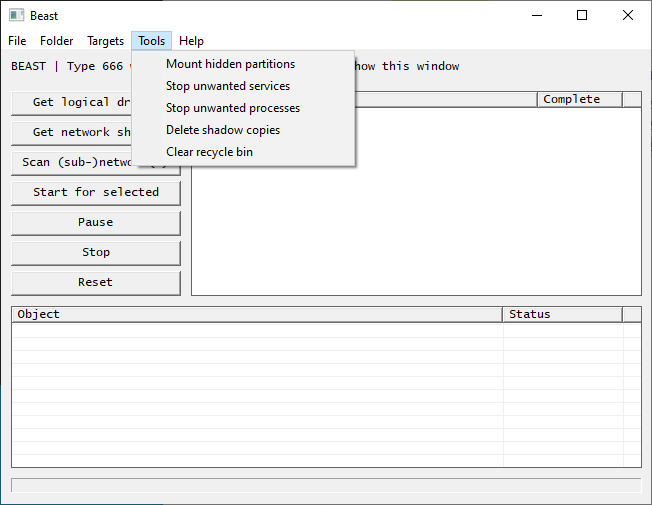The width and height of the screenshot is (652, 505).
Task: Maximize the Beast window
Action: pyautogui.click(x=582, y=15)
